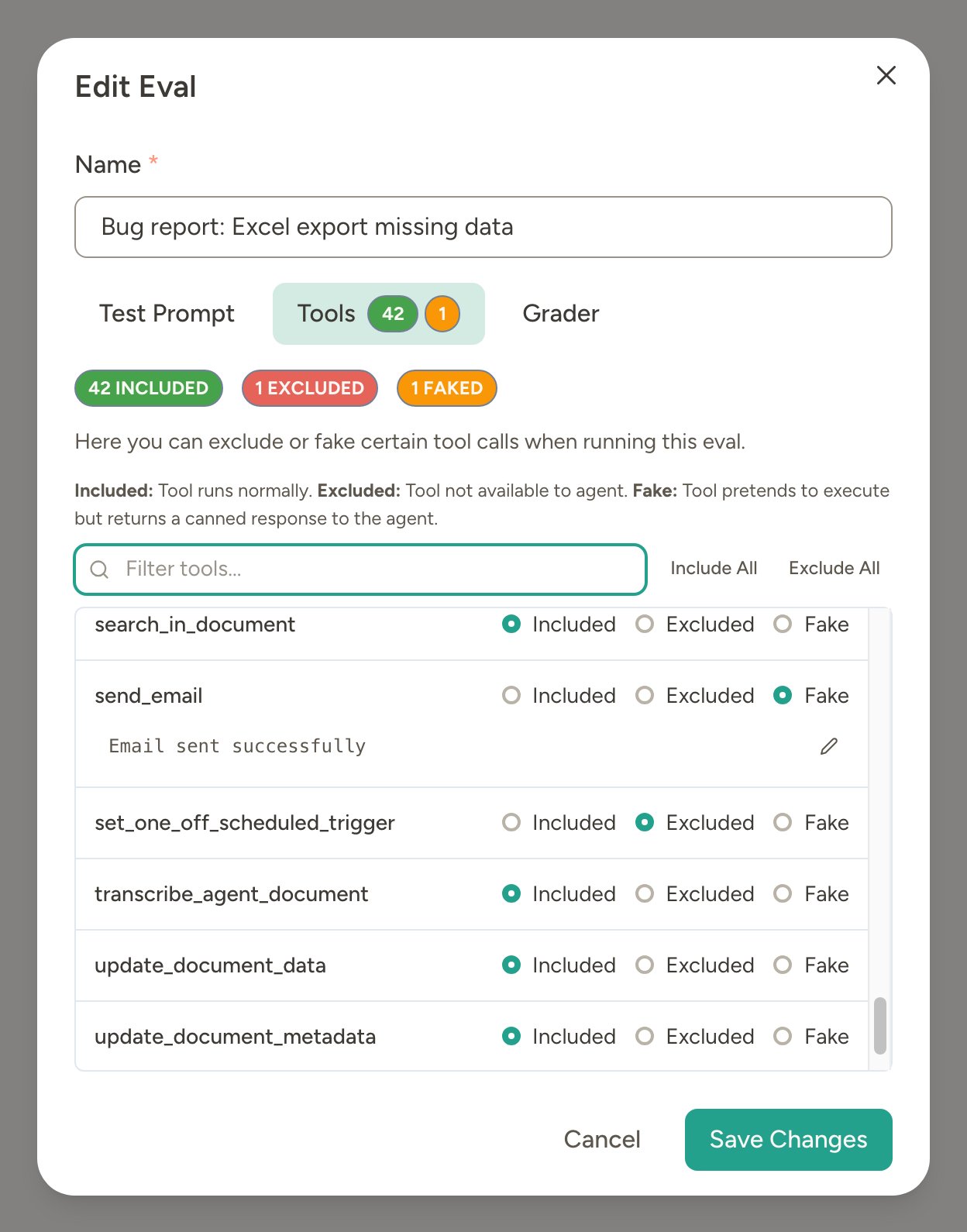This screenshot has height=1232, width=967.
Task: Select Fake for send_email
Action: [x=783, y=695]
